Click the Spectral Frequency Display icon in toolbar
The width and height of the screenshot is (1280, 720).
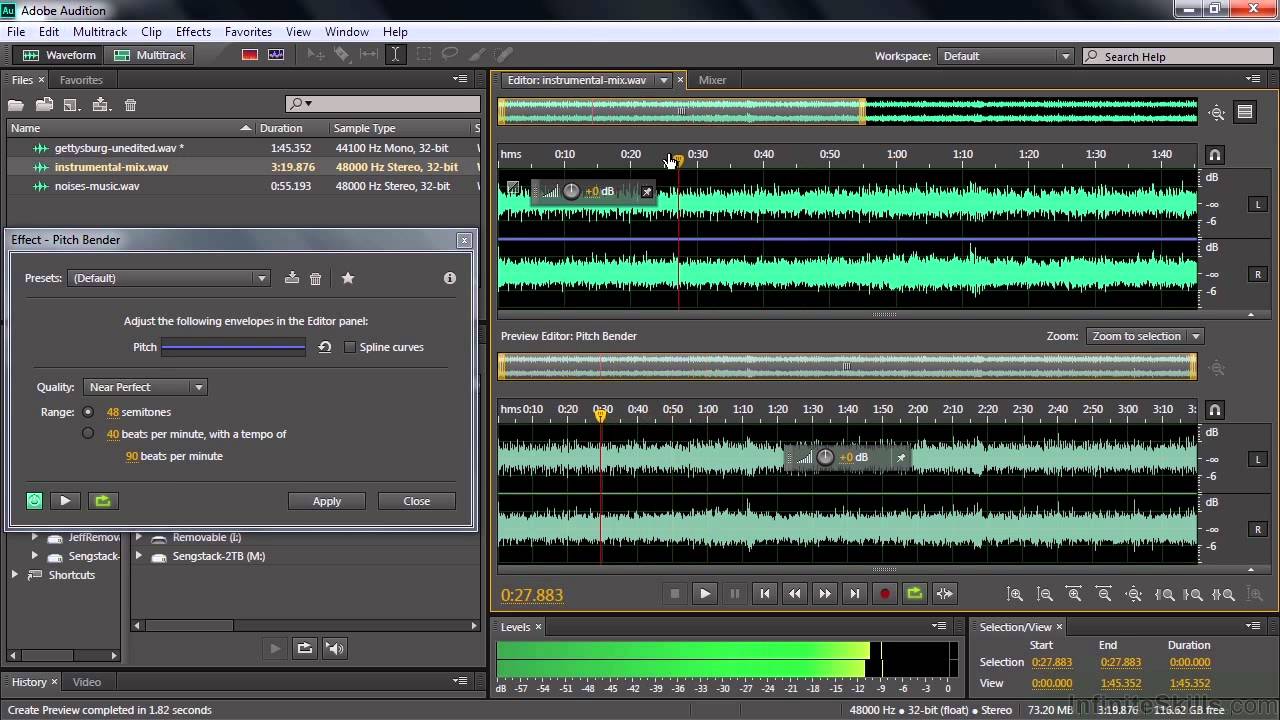tap(250, 55)
